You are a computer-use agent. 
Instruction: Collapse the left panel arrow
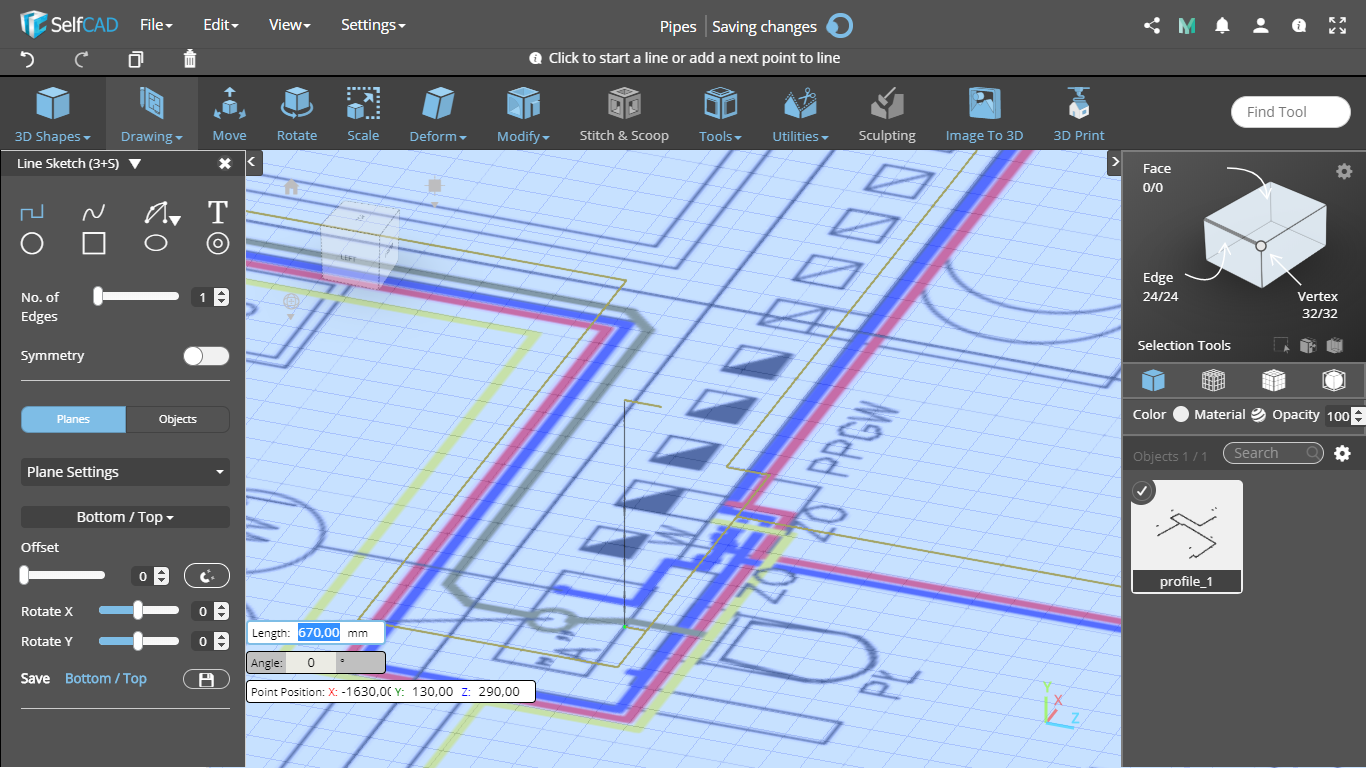coord(253,161)
